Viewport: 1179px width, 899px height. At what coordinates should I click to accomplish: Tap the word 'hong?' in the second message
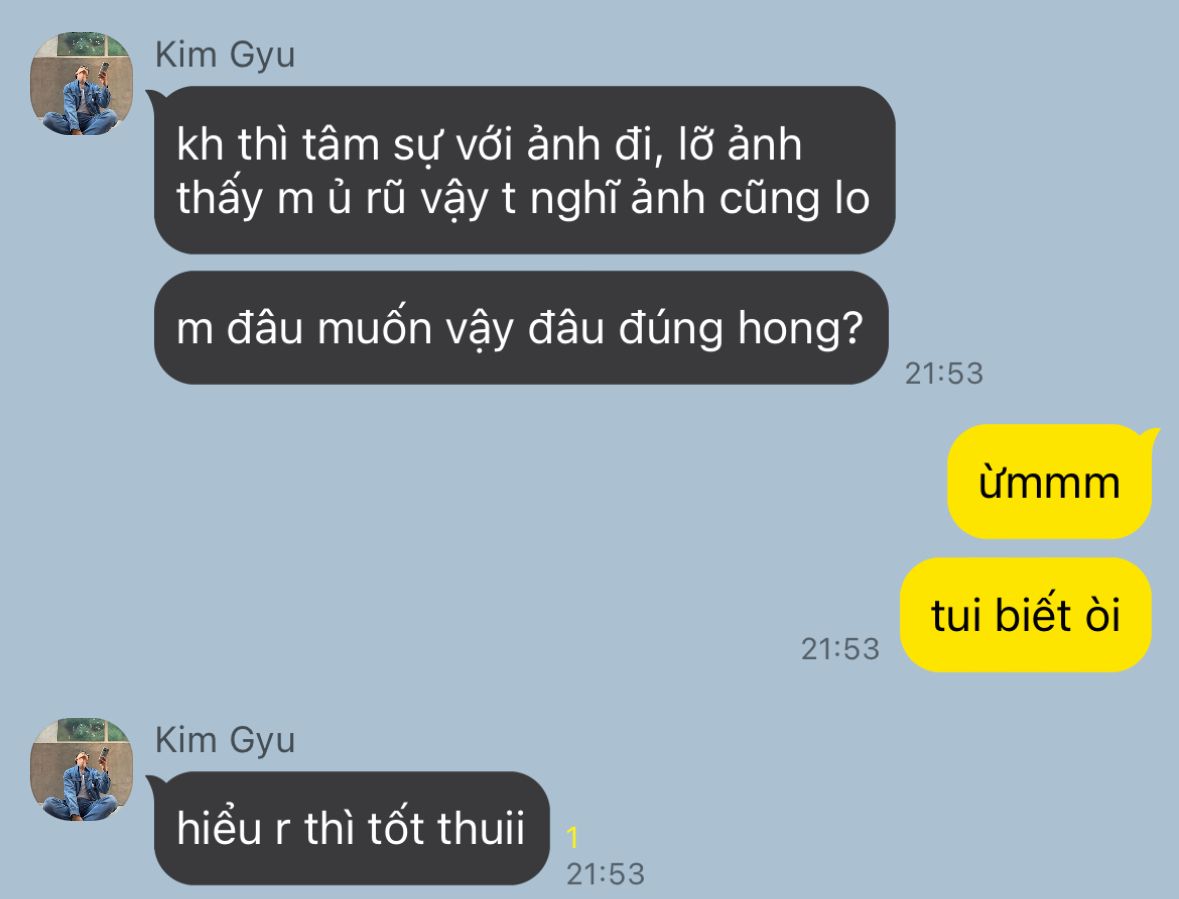tap(799, 329)
